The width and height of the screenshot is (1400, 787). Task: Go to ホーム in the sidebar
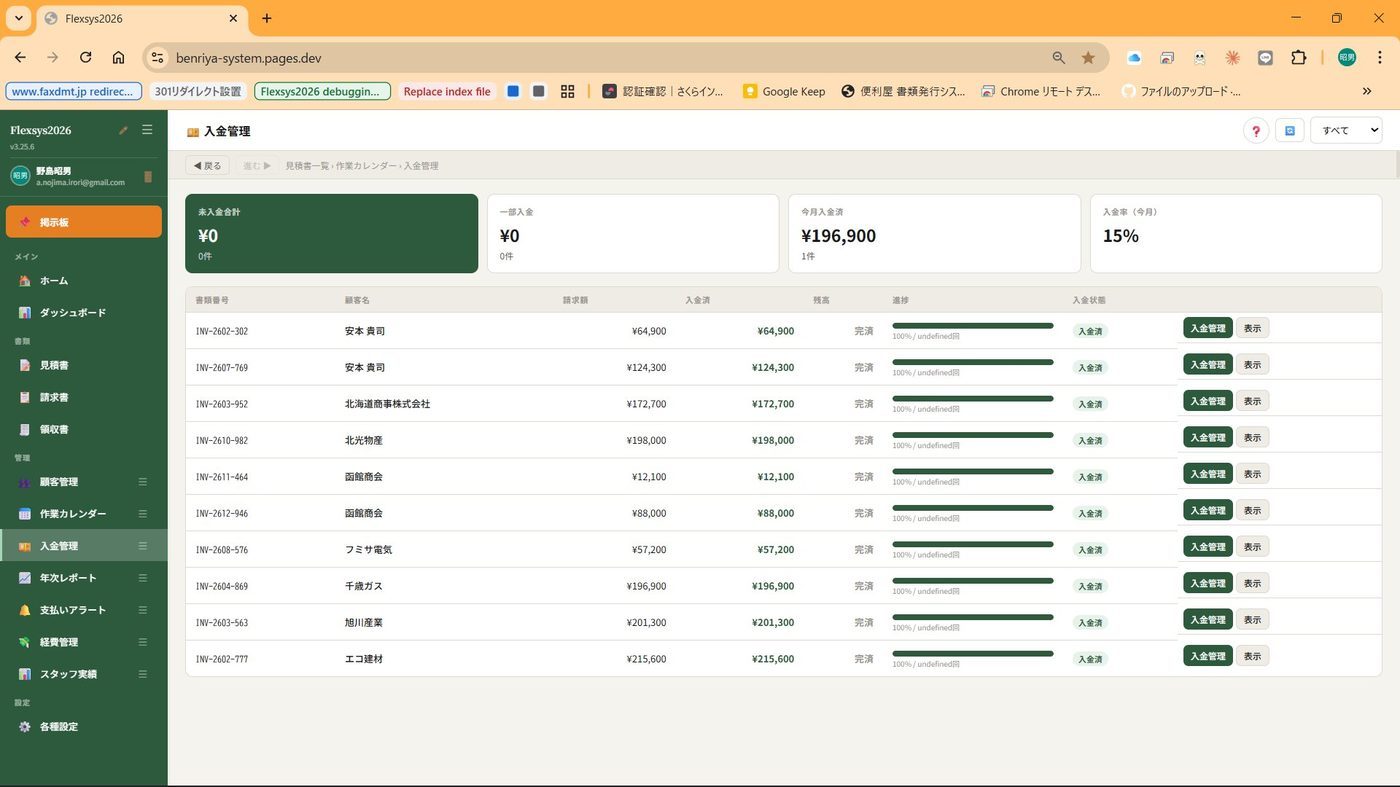84,281
